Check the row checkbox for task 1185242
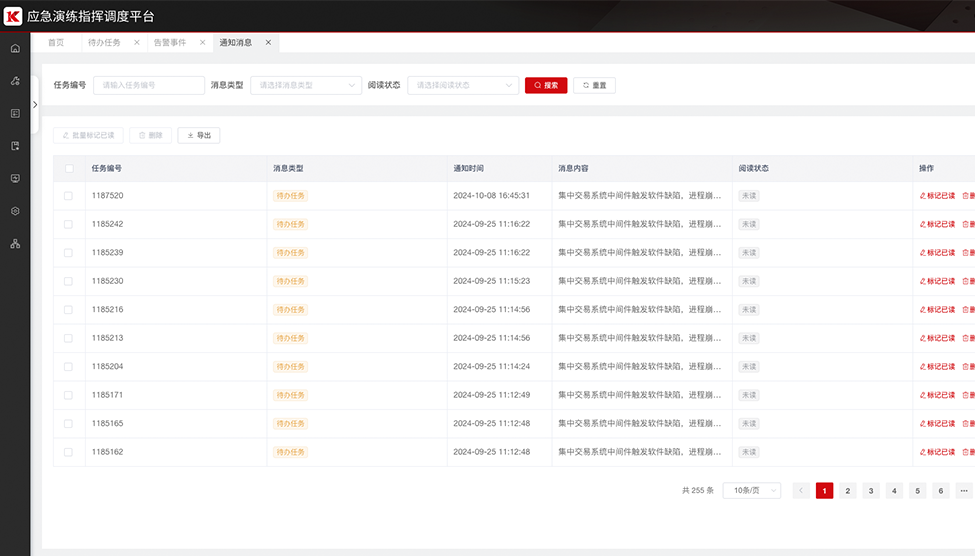This screenshot has height=556, width=975. pyautogui.click(x=68, y=225)
